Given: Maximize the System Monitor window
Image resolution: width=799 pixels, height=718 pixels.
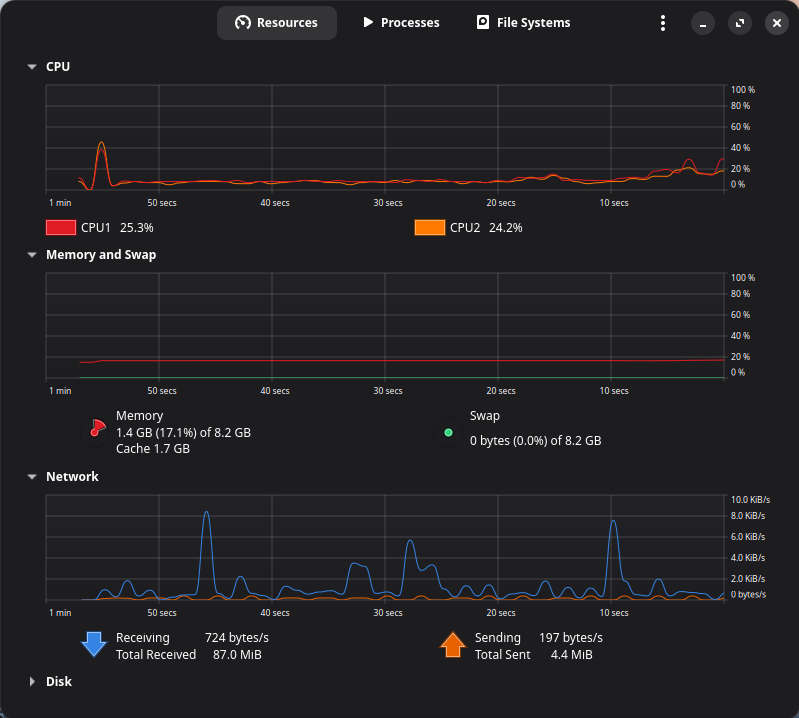Looking at the screenshot, I should click(x=740, y=23).
